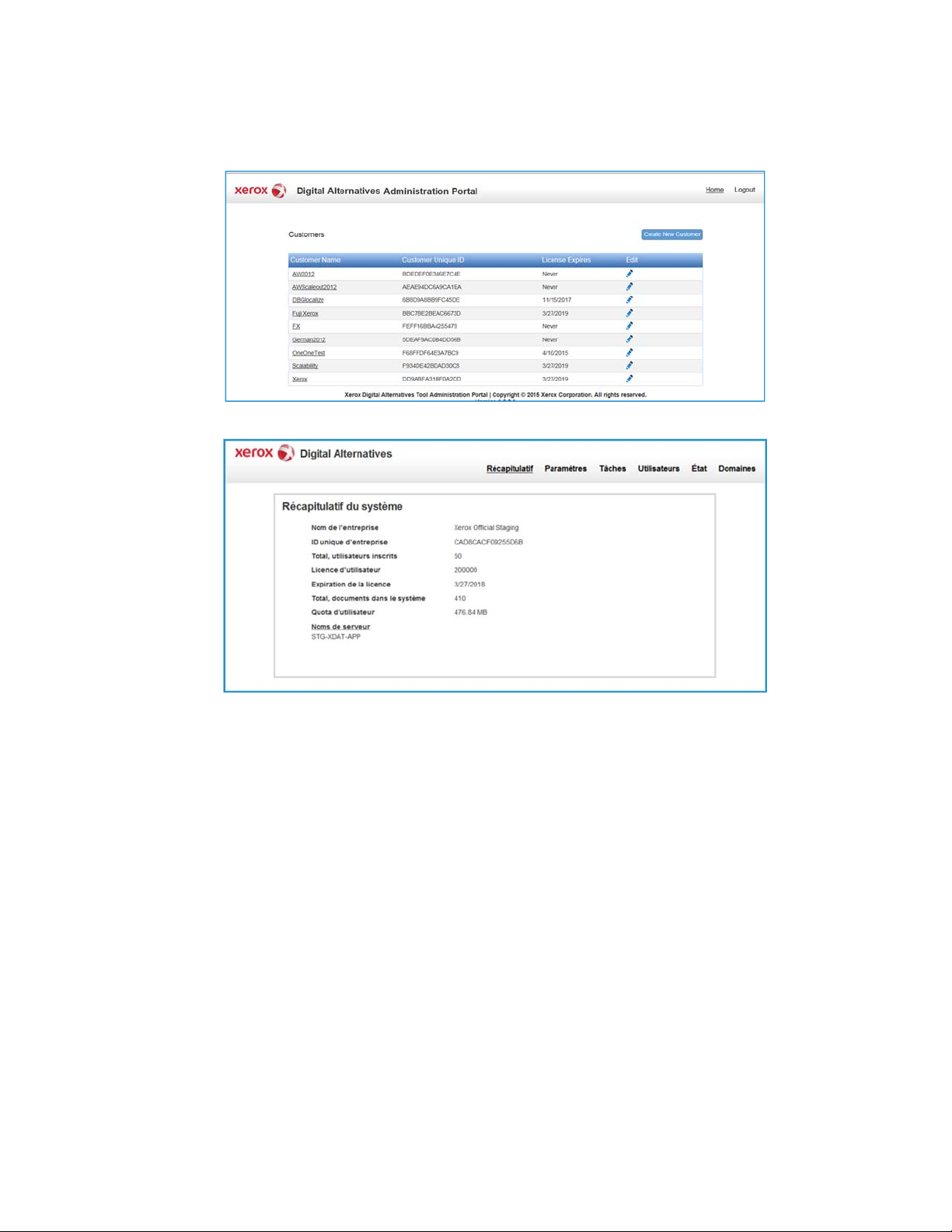Click the Customer Name column header
952x1232 pixels.
tap(316, 260)
